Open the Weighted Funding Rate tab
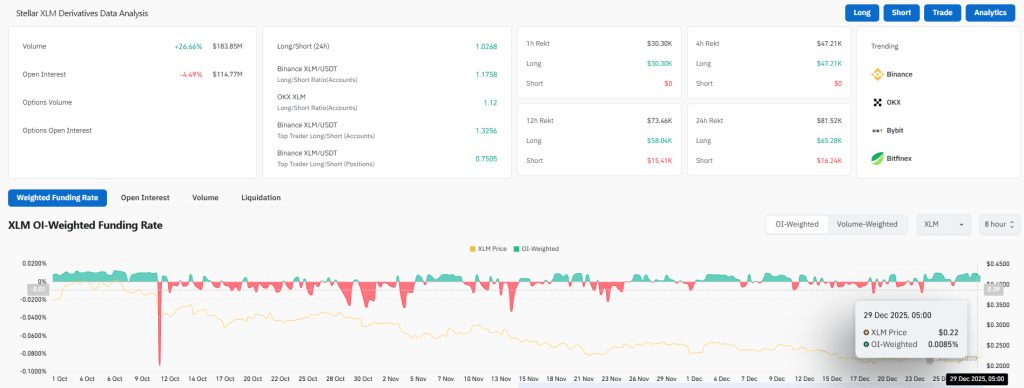This screenshot has height=388, width=1024. tap(57, 197)
